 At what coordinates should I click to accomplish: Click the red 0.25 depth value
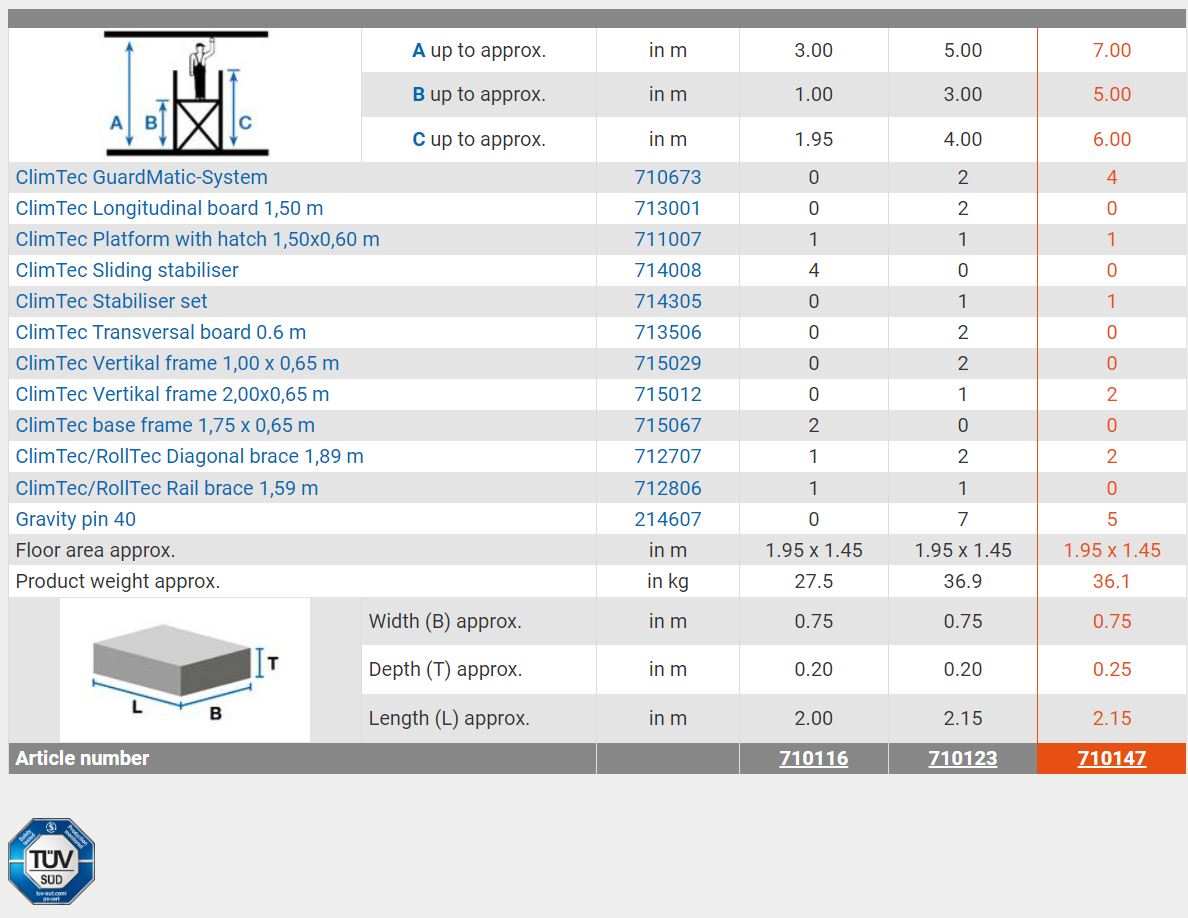point(1111,670)
